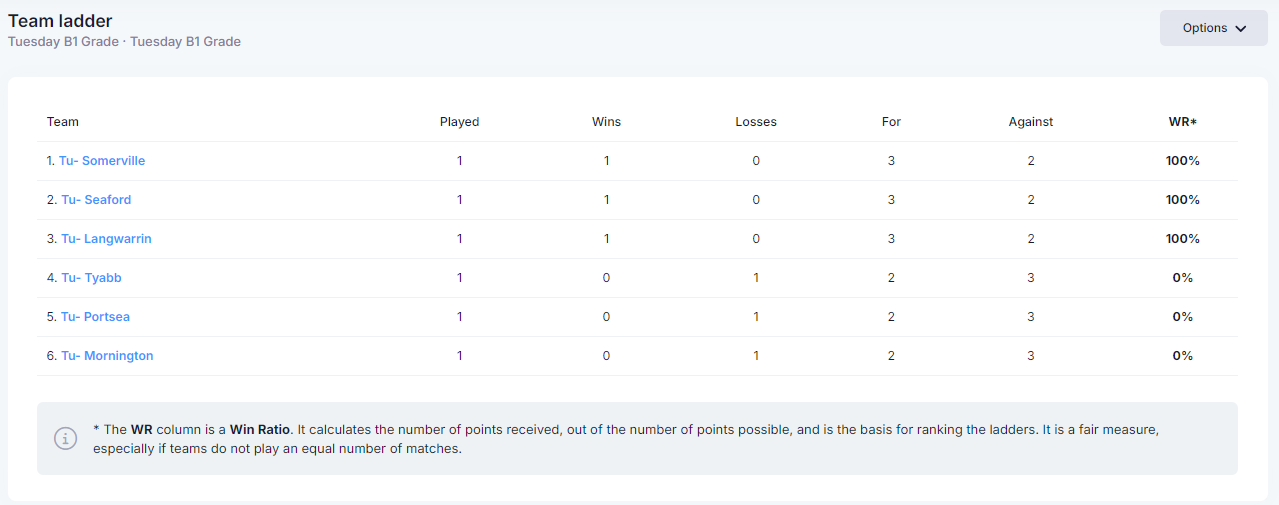Select the Tu- Langwarrin team link
Image resolution: width=1279 pixels, height=505 pixels.
tap(106, 239)
